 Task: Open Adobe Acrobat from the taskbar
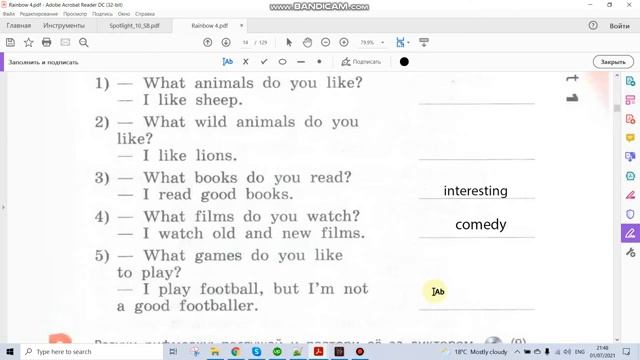318,351
